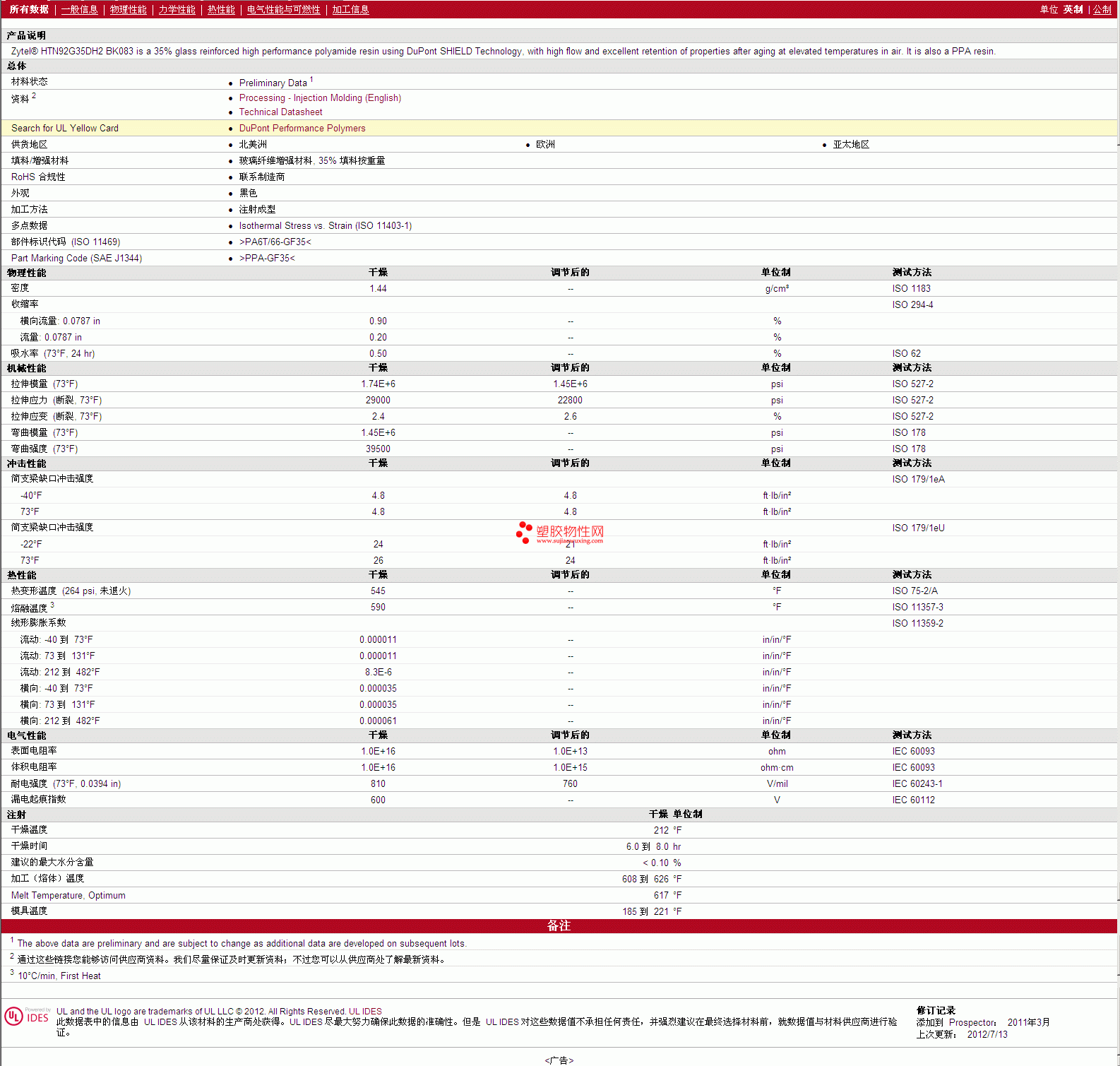1120x1066 pixels.
Task: Click the UL IDES logo icon
Action: [x=27, y=1017]
